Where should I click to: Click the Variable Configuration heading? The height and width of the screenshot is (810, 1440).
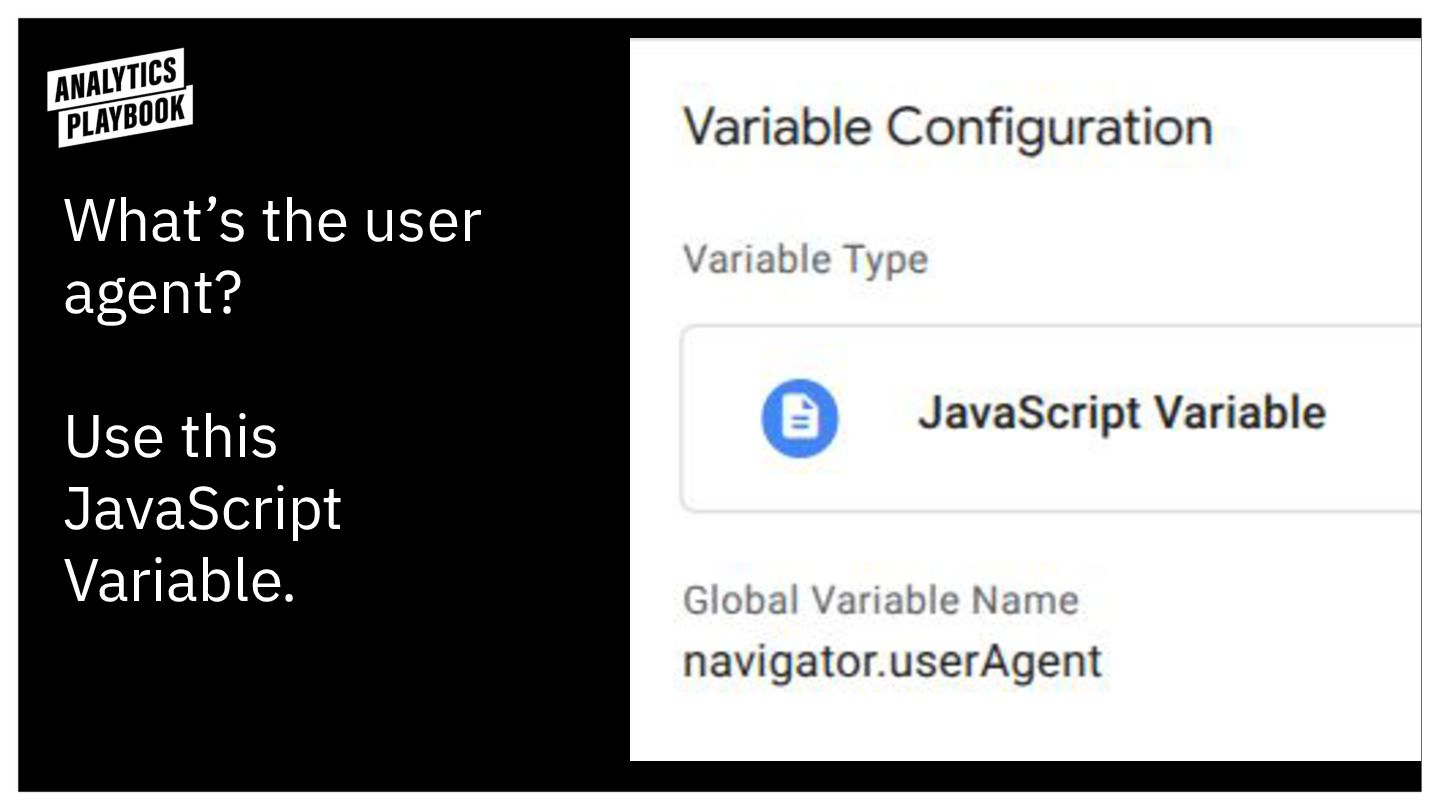tap(947, 128)
